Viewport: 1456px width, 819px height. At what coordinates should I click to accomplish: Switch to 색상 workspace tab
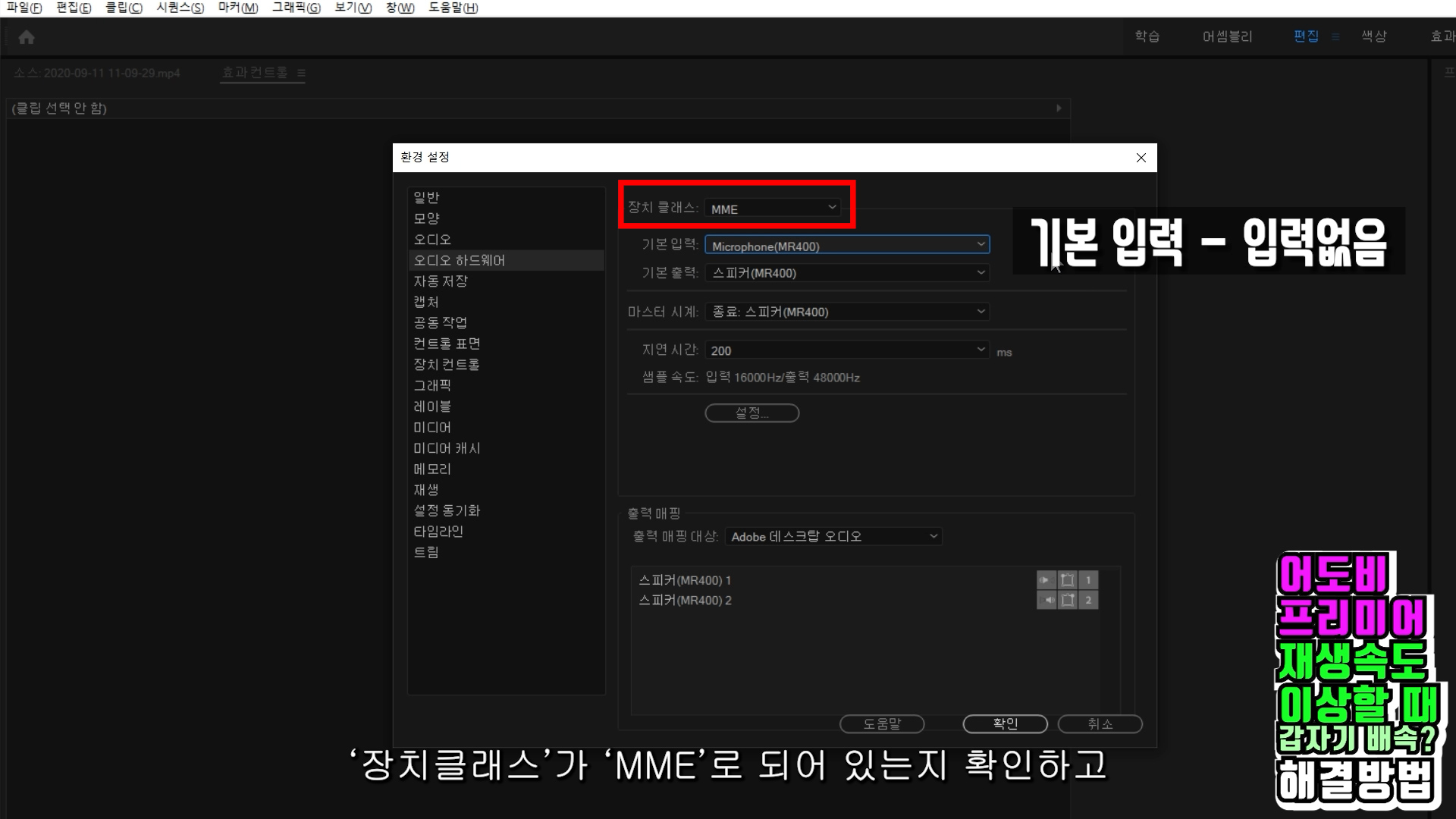tap(1373, 36)
